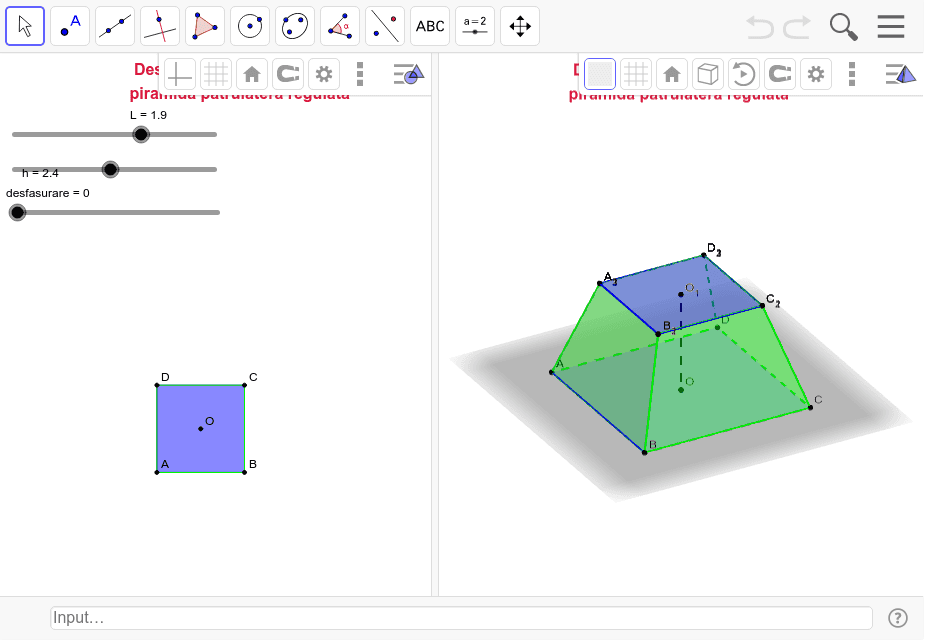Open the ABC text tool
The height and width of the screenshot is (641, 925).
(430, 26)
